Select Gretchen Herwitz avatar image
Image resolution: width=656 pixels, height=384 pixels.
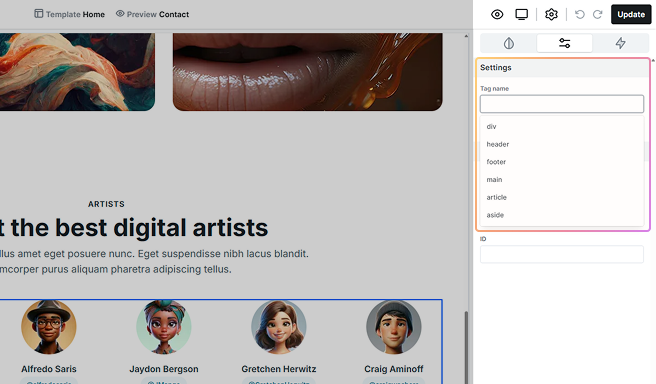pos(279,327)
